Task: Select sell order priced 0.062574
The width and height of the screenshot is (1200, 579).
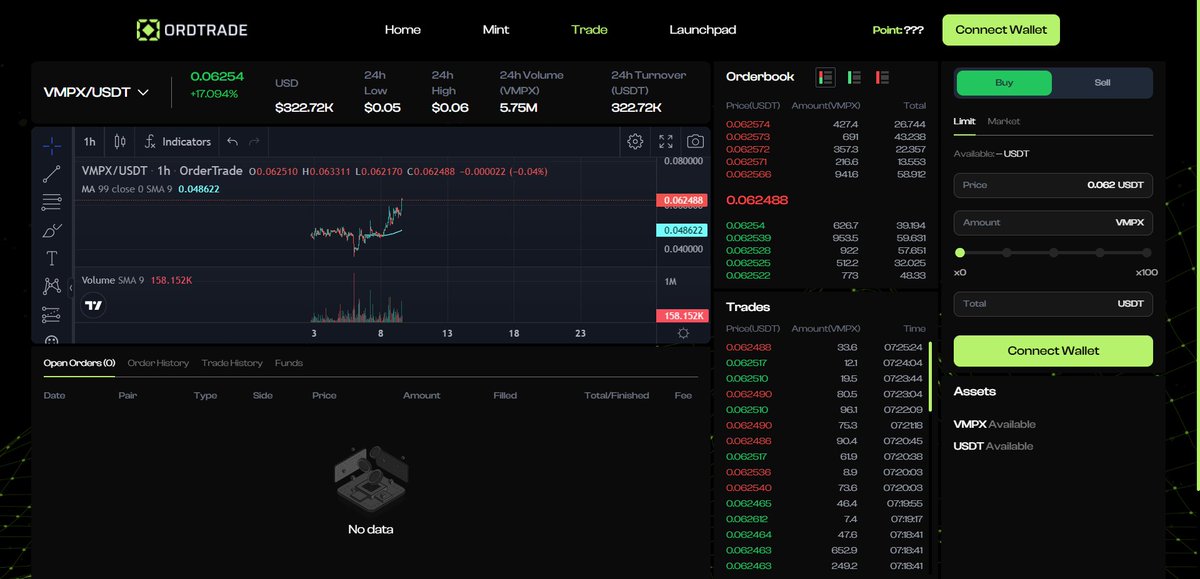Action: point(826,125)
